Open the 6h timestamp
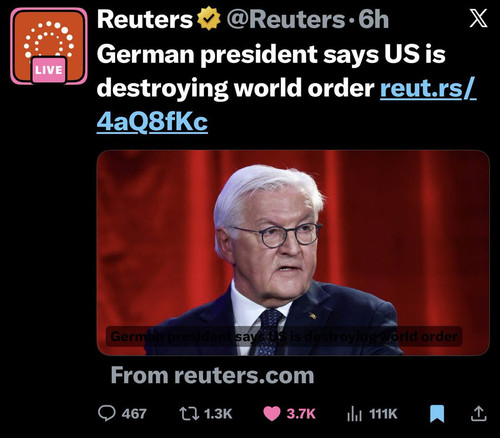Viewport: 500px width, 438px height. point(374,19)
